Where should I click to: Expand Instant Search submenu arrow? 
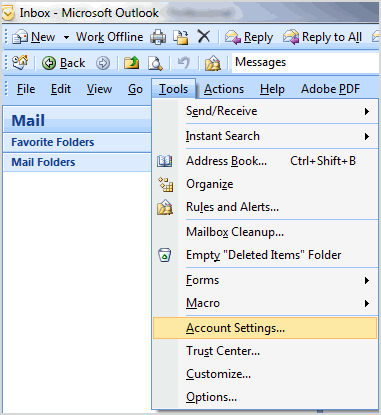[367, 136]
